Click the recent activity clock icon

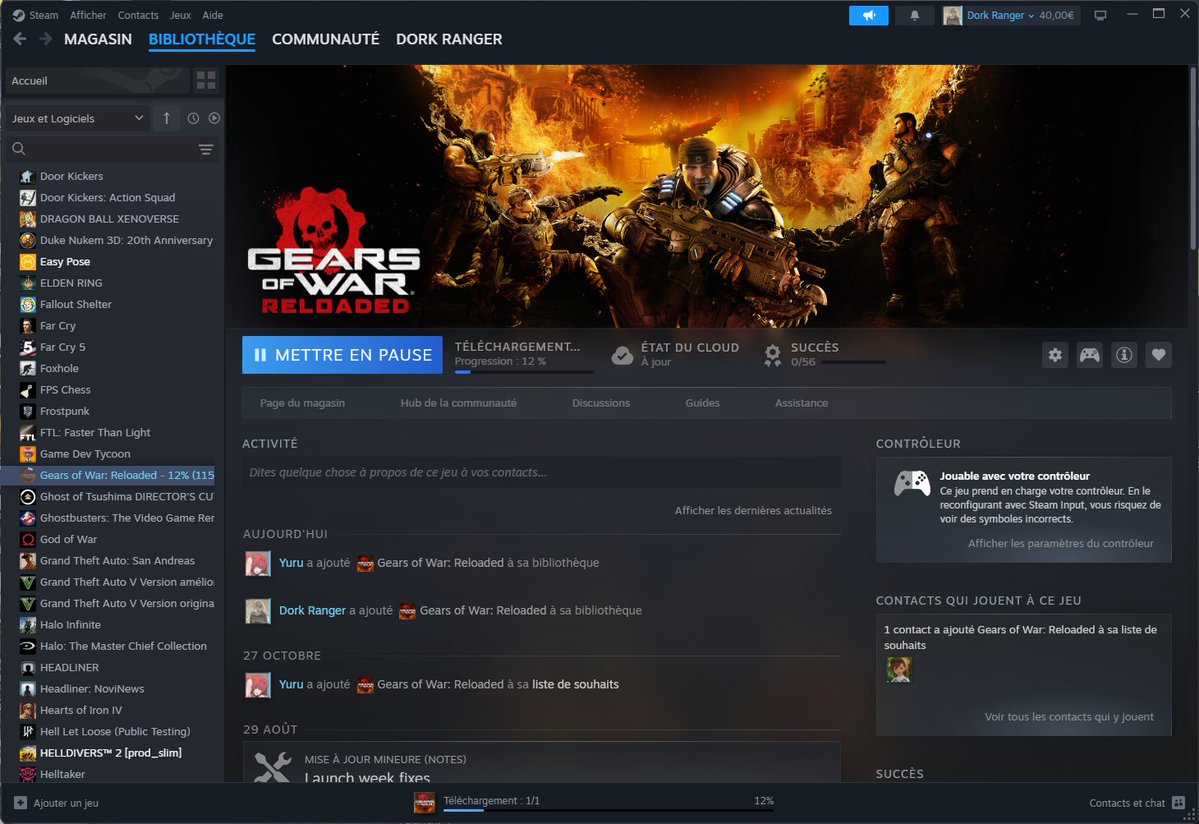click(x=193, y=118)
